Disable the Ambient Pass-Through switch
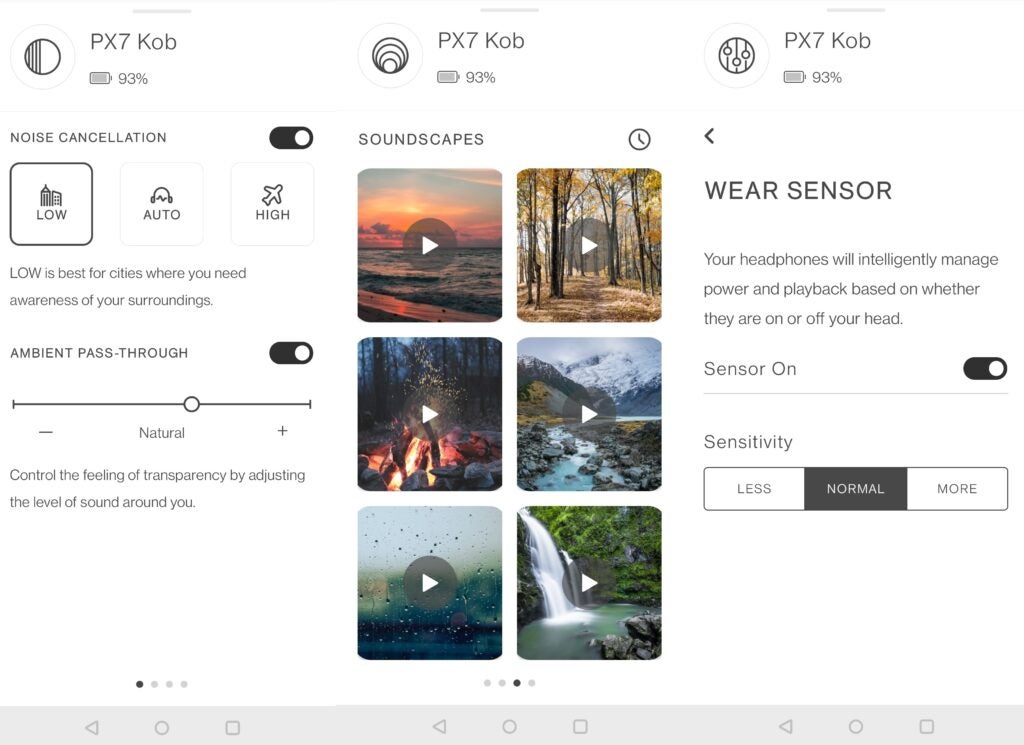Screen dimensions: 1024x745 [x=291, y=353]
